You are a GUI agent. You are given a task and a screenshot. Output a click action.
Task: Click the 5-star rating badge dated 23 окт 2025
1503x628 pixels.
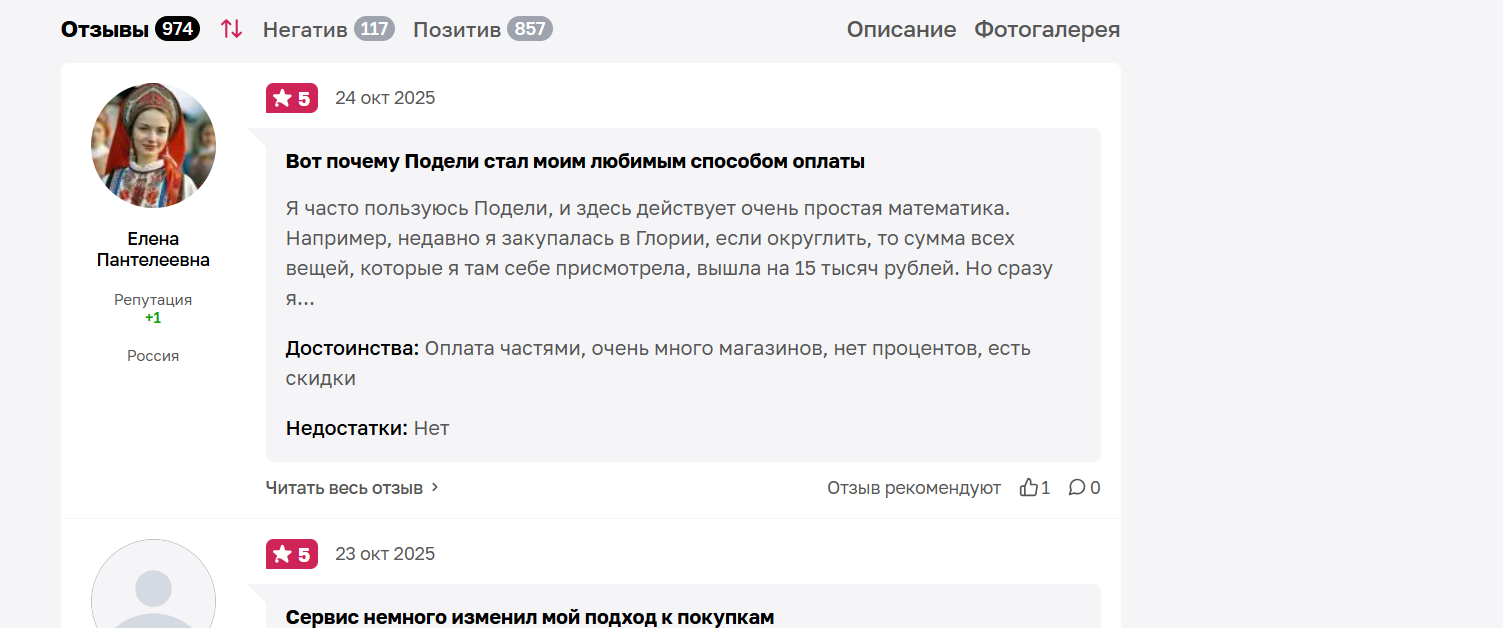click(292, 554)
